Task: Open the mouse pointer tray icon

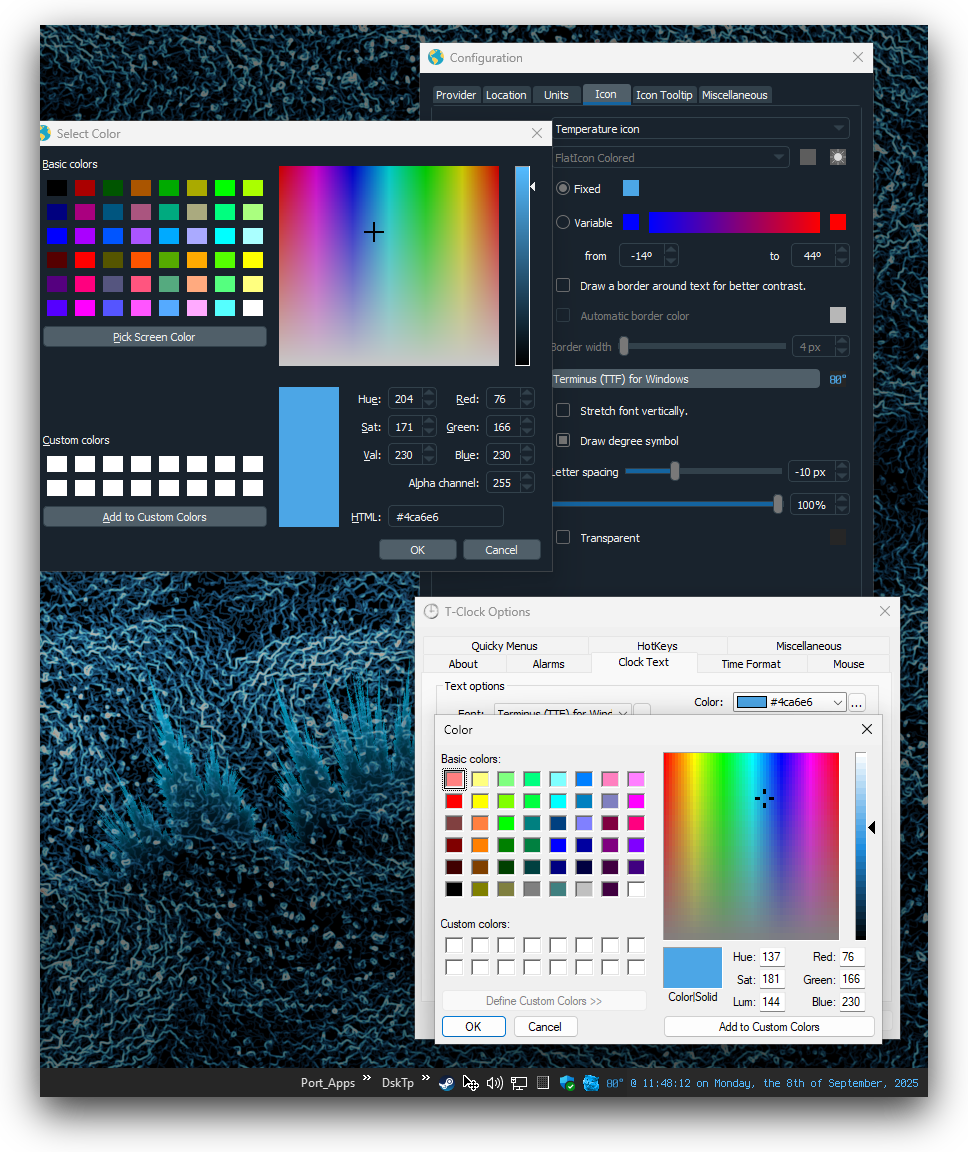Action: coord(470,1084)
